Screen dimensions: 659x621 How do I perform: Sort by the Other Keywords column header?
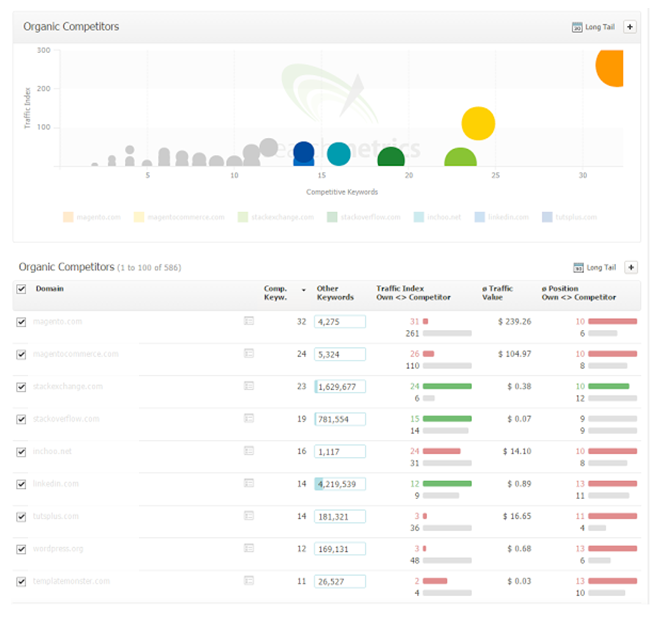(x=335, y=293)
